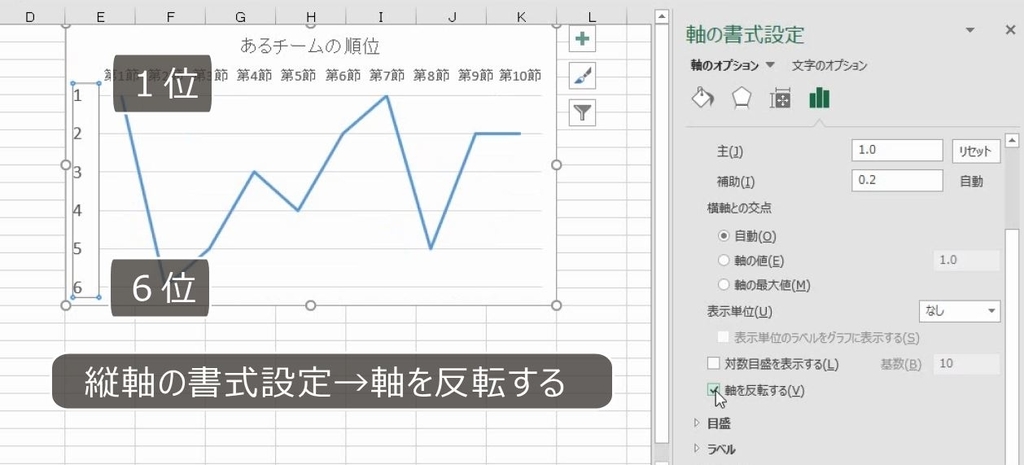Image resolution: width=1024 pixels, height=465 pixels.
Task: Click the pane scrollbar up arrow
Action: click(x=1012, y=140)
